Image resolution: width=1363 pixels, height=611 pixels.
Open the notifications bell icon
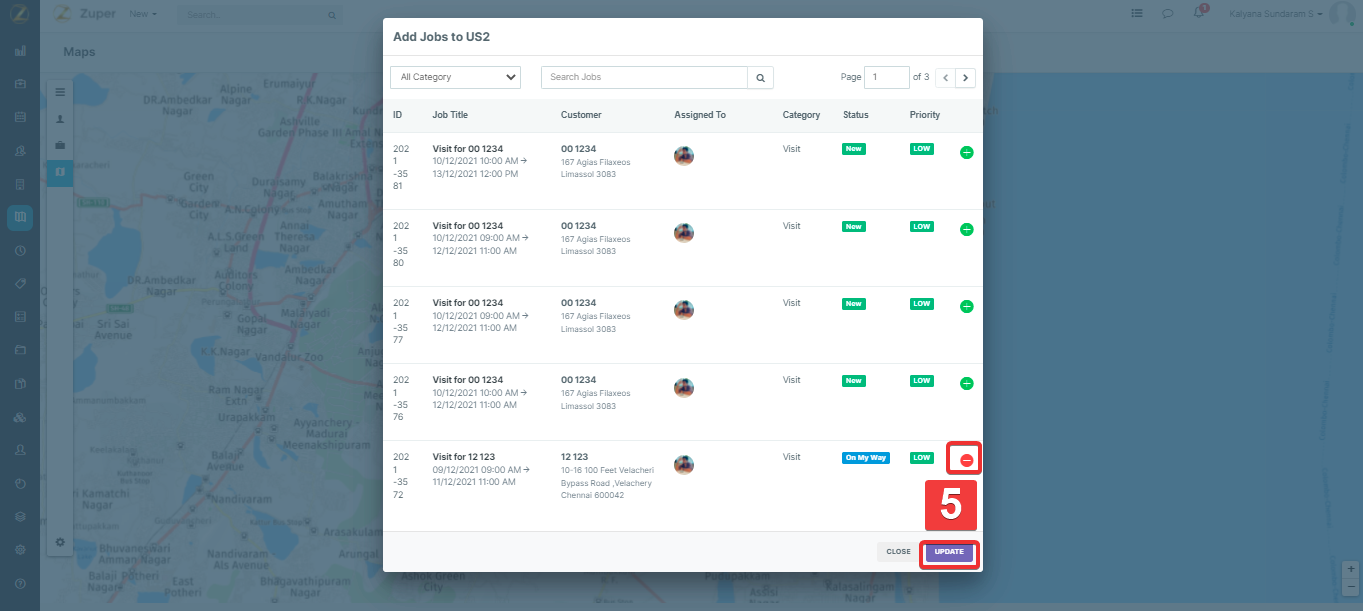point(1199,13)
